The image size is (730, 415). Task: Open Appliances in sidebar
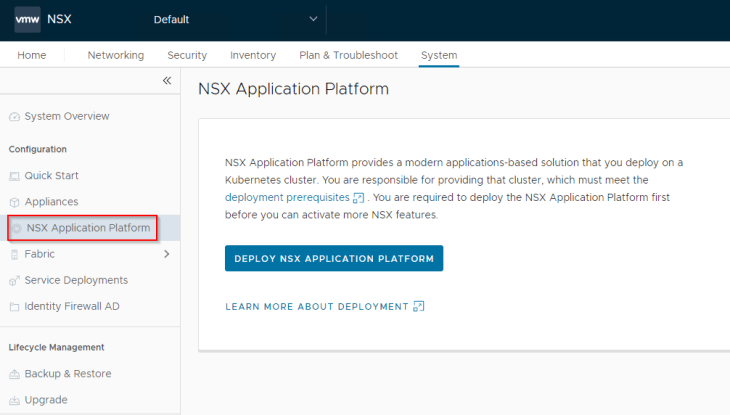pyautogui.click(x=51, y=202)
